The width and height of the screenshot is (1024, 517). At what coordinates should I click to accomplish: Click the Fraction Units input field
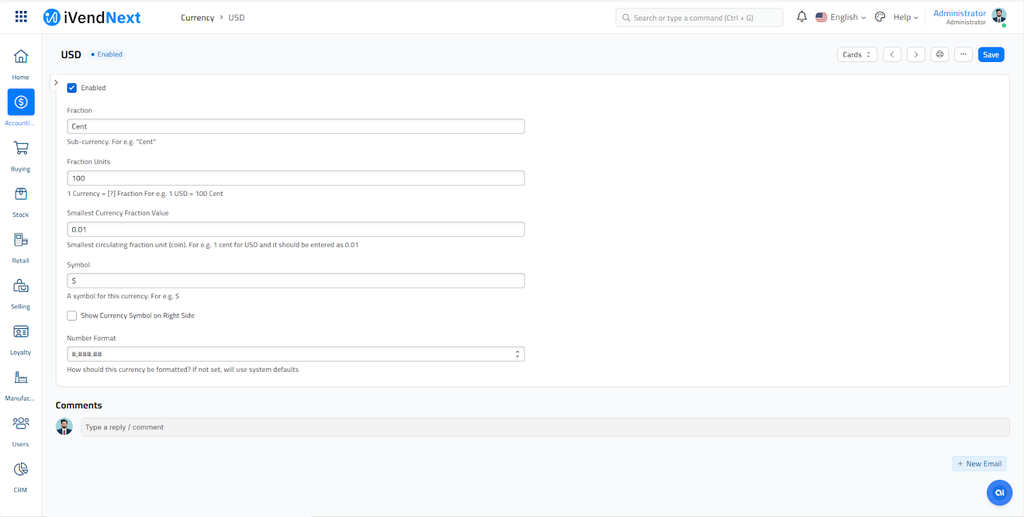(295, 178)
